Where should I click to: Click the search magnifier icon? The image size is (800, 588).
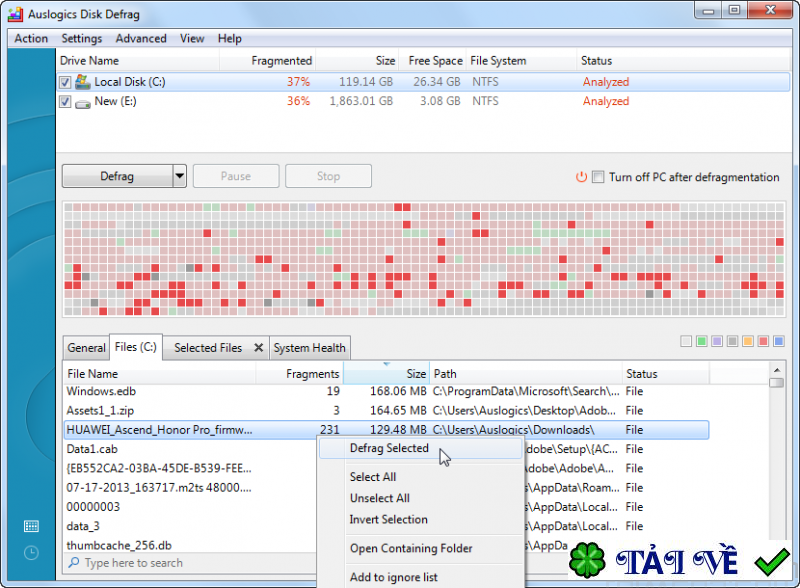pyautogui.click(x=74, y=562)
